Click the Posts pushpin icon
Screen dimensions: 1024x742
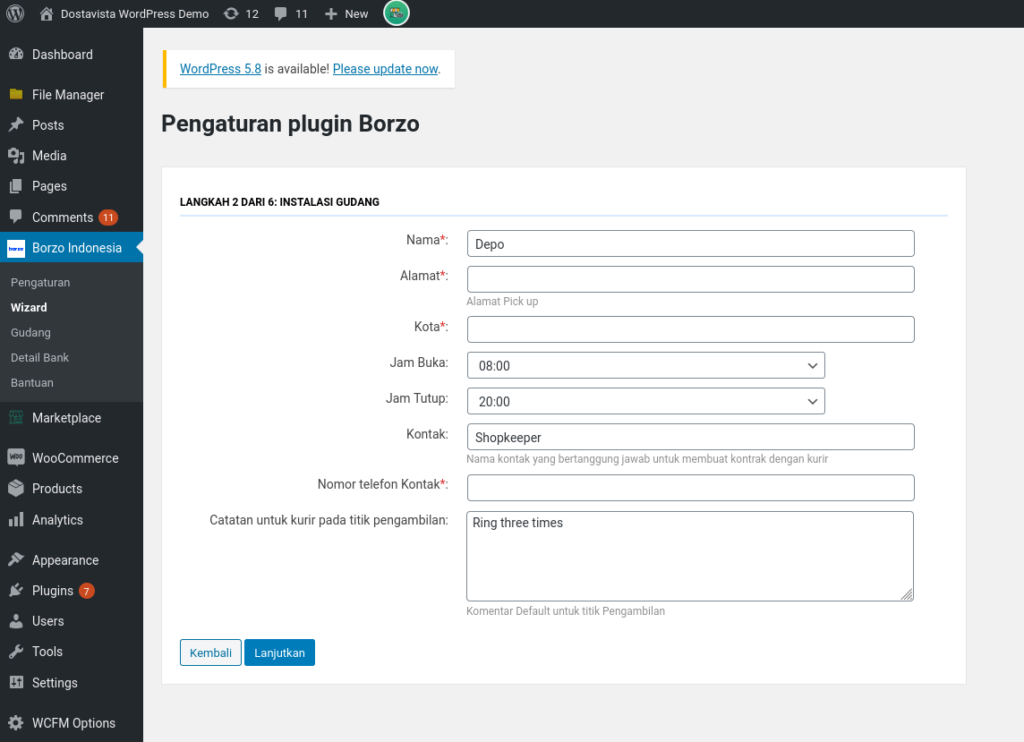pos(16,125)
